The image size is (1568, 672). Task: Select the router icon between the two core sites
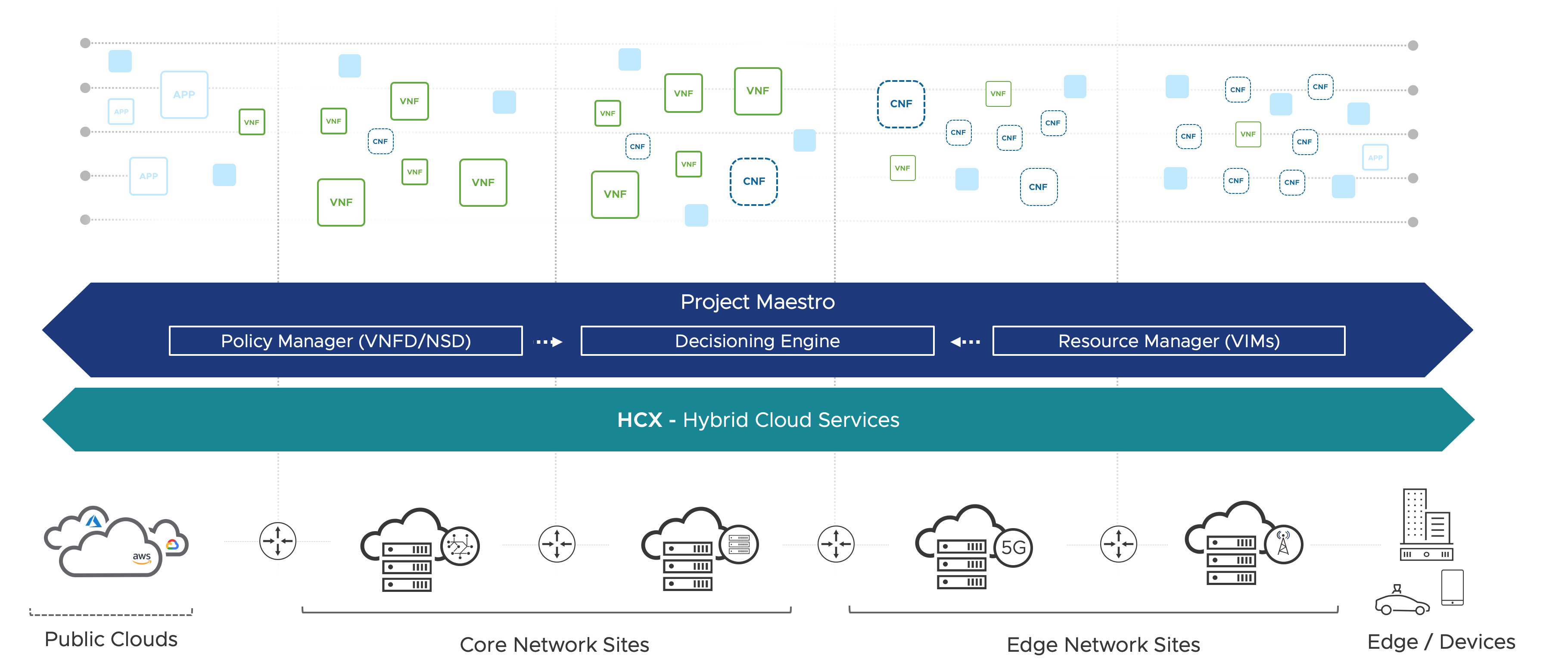pos(557,544)
